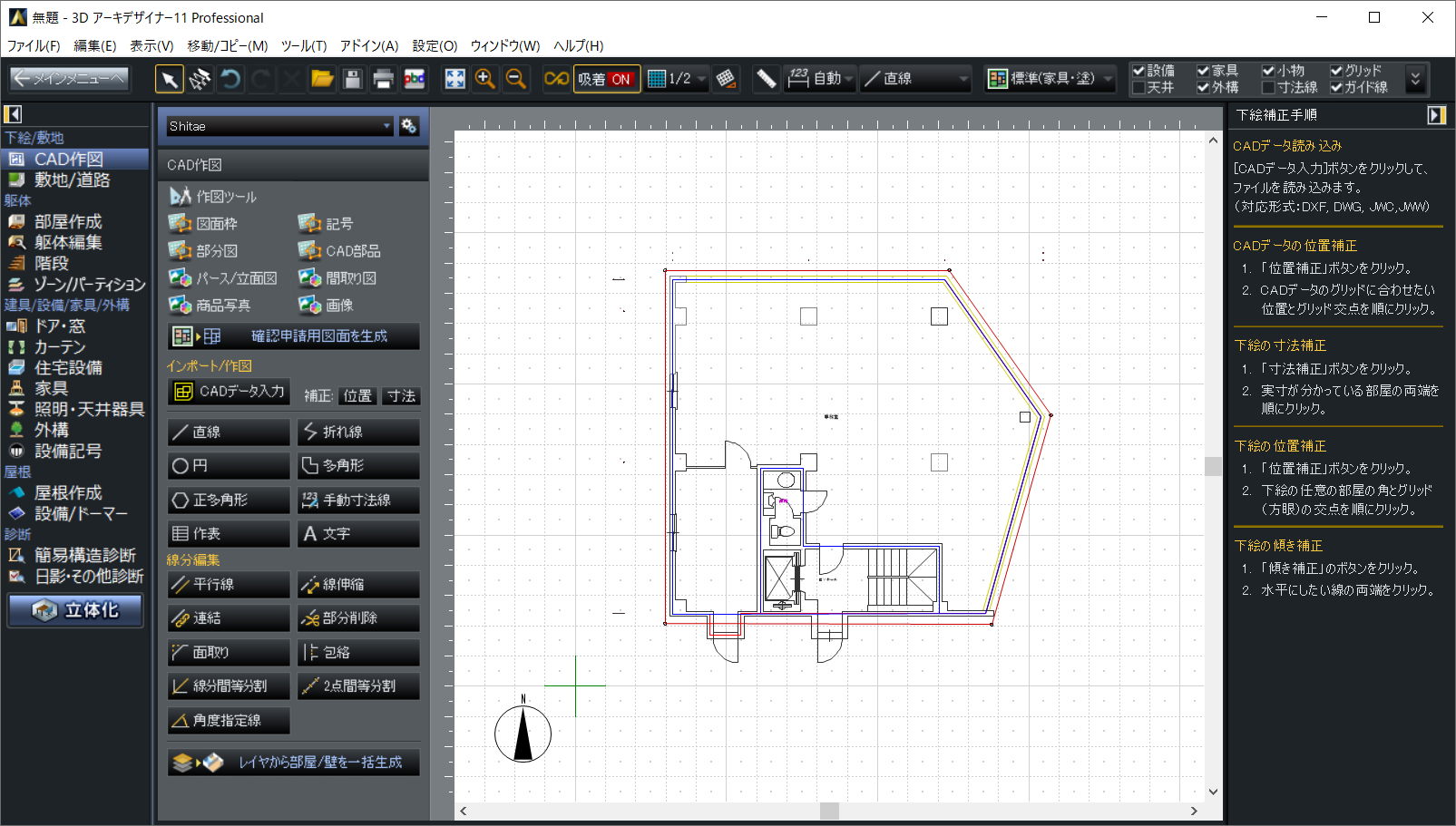Click the zoom out magnifier icon
This screenshot has height=826, width=1456.
[x=515, y=79]
